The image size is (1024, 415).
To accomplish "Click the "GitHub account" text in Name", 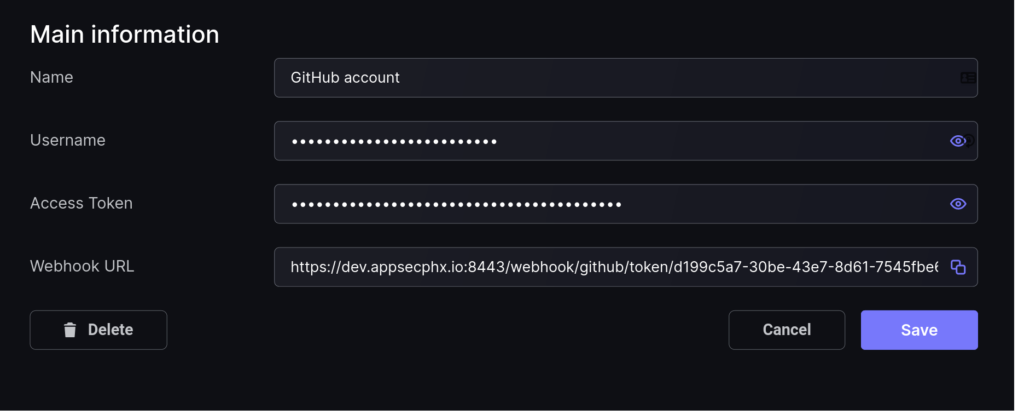I will click(x=345, y=77).
